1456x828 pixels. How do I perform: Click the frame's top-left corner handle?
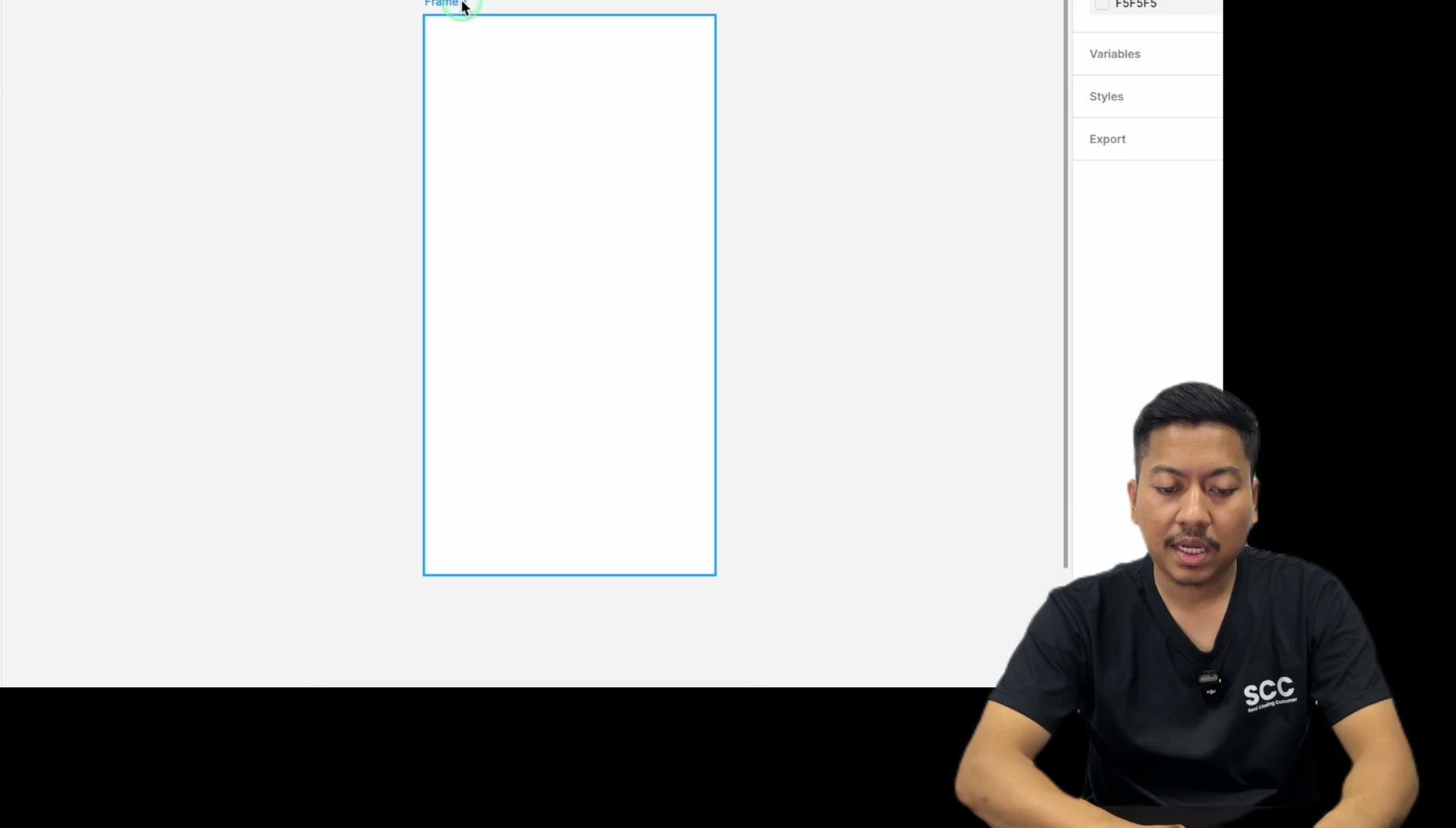pyautogui.click(x=423, y=15)
